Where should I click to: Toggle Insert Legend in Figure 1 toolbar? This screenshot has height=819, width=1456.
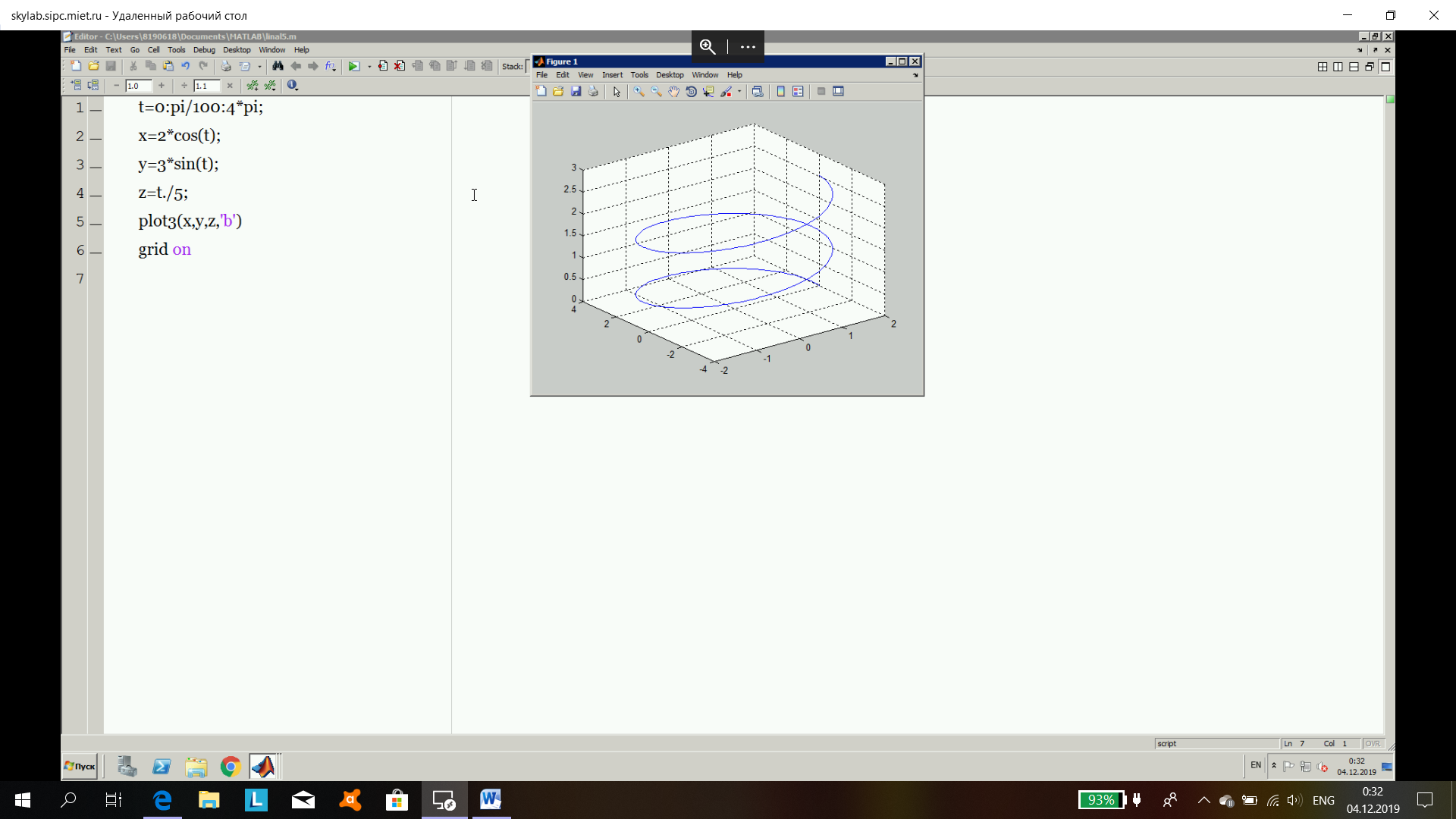point(798,91)
